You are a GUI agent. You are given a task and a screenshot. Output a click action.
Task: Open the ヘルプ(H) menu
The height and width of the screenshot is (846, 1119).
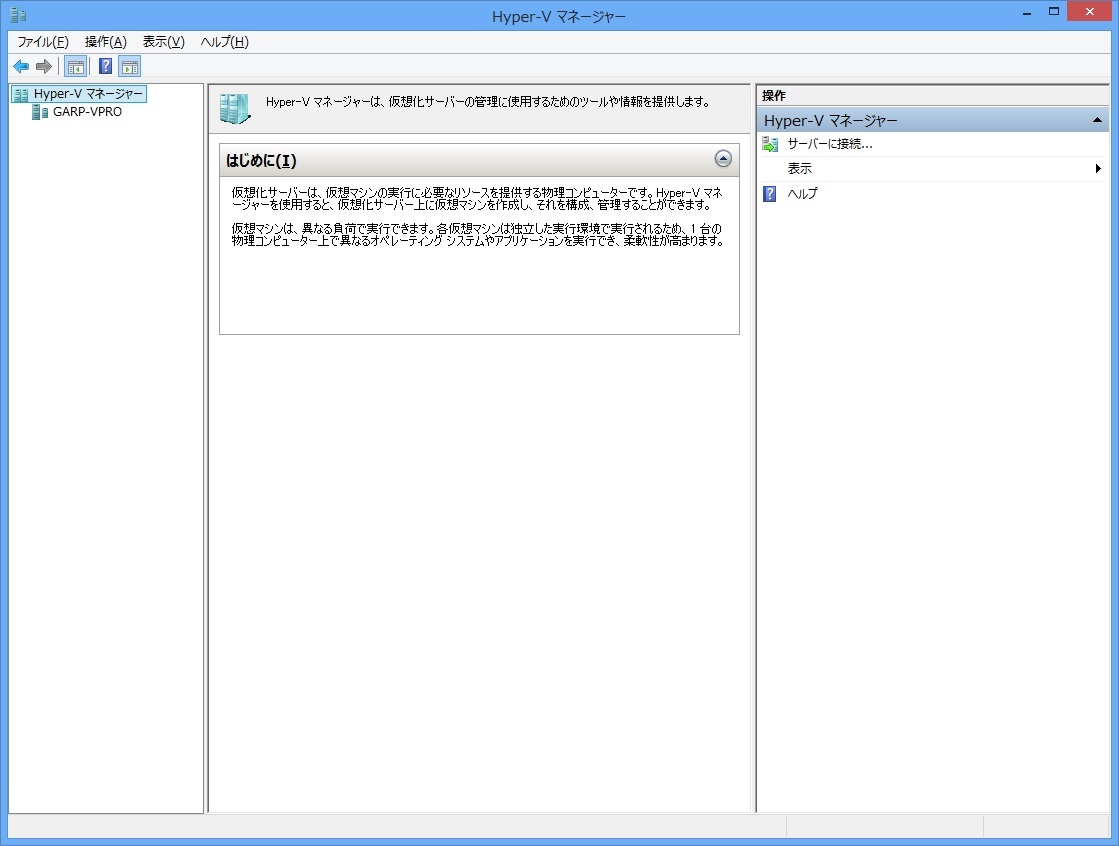coord(225,42)
